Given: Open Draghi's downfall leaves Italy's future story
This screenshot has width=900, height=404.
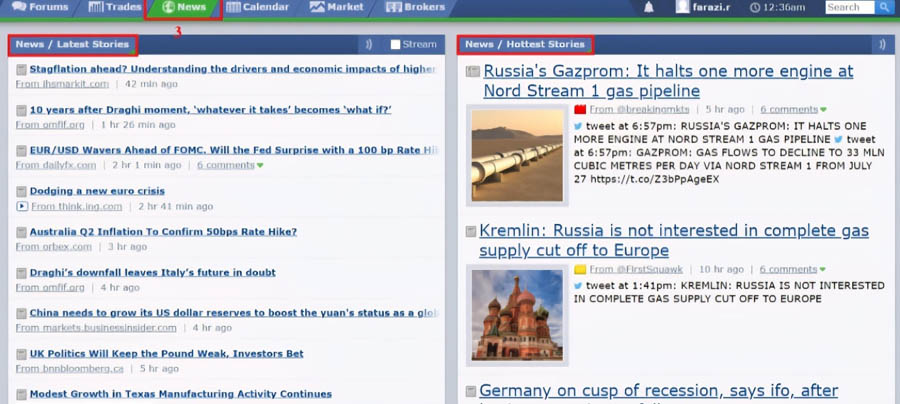Looking at the screenshot, I should coord(153,273).
